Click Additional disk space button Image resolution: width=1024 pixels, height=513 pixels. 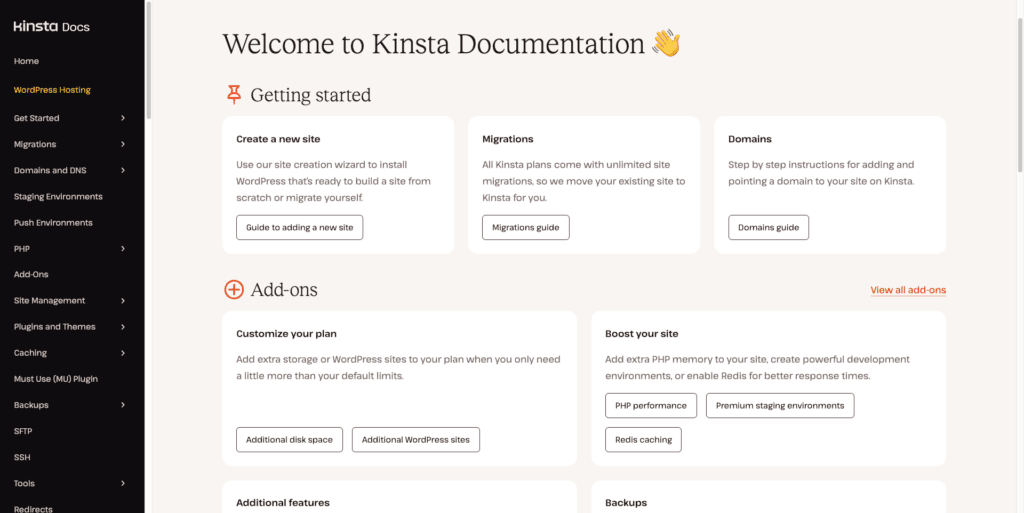pos(289,440)
